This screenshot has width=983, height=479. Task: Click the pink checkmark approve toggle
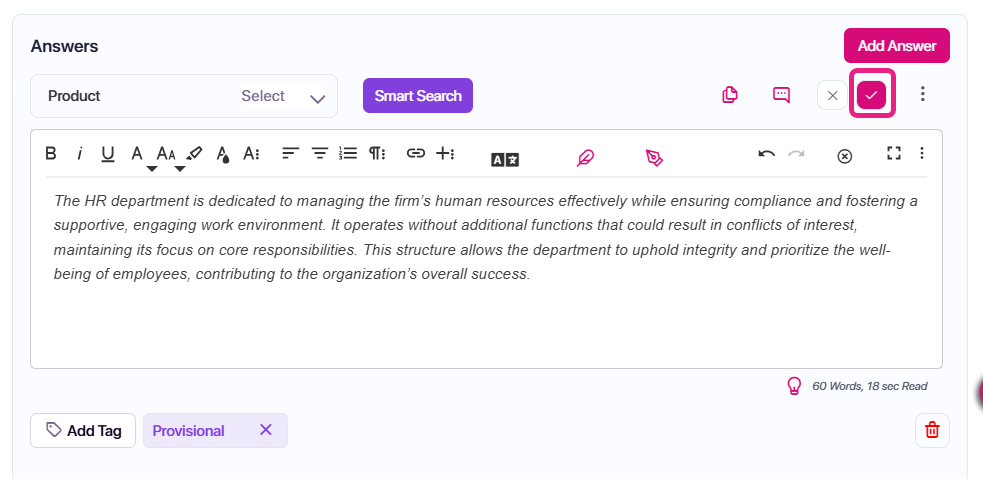pos(871,95)
